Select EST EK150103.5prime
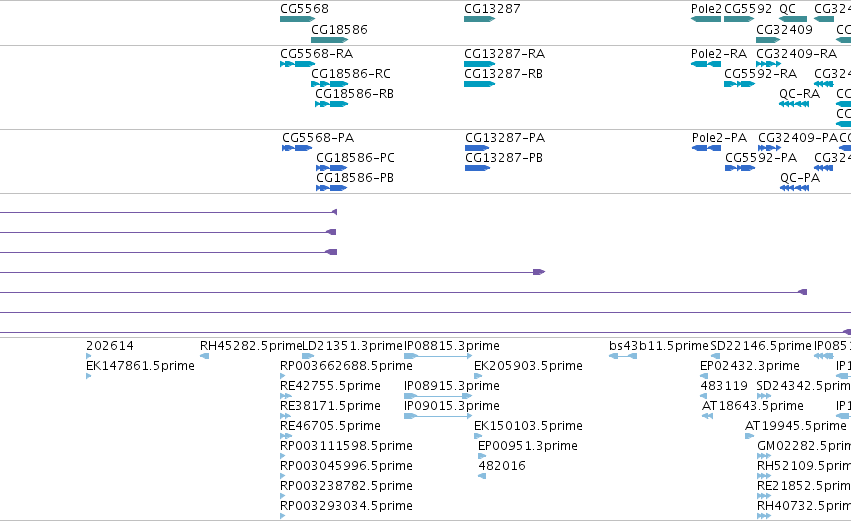This screenshot has width=851, height=521. [528, 426]
